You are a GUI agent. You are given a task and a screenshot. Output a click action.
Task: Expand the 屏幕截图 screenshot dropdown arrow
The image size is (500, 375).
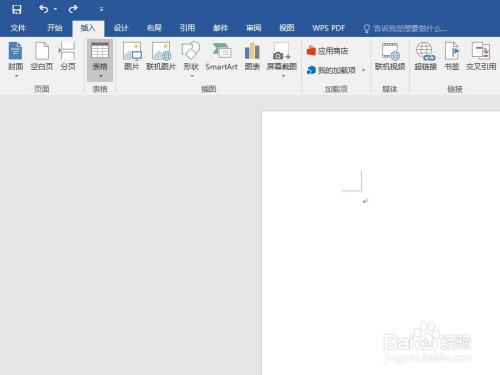click(283, 76)
